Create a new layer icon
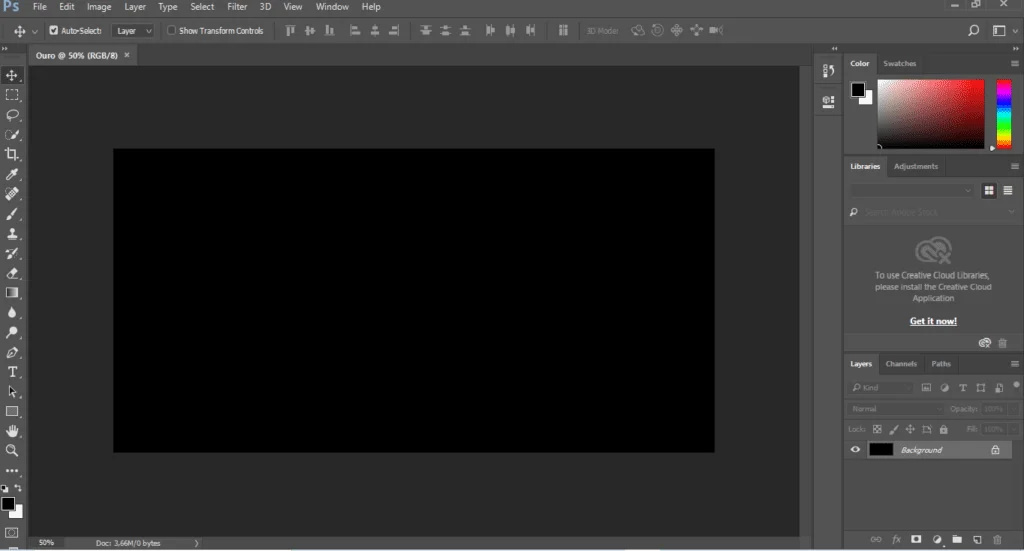1024x551 pixels. pyautogui.click(x=977, y=539)
